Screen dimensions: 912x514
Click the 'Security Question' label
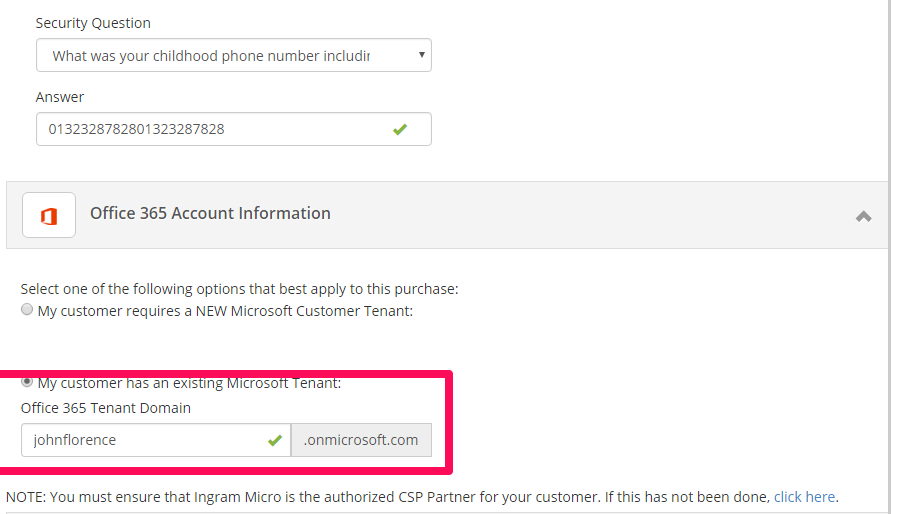[x=93, y=23]
